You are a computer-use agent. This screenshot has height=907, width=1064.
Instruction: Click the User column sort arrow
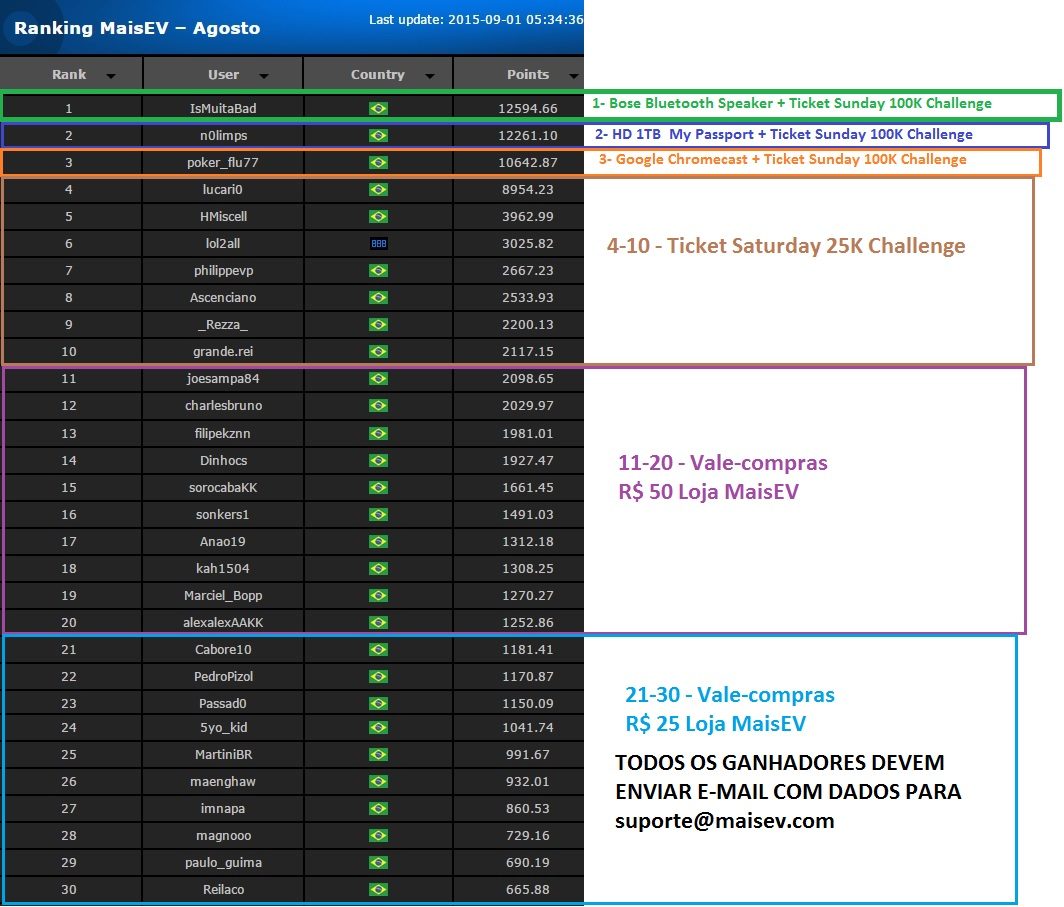point(264,76)
